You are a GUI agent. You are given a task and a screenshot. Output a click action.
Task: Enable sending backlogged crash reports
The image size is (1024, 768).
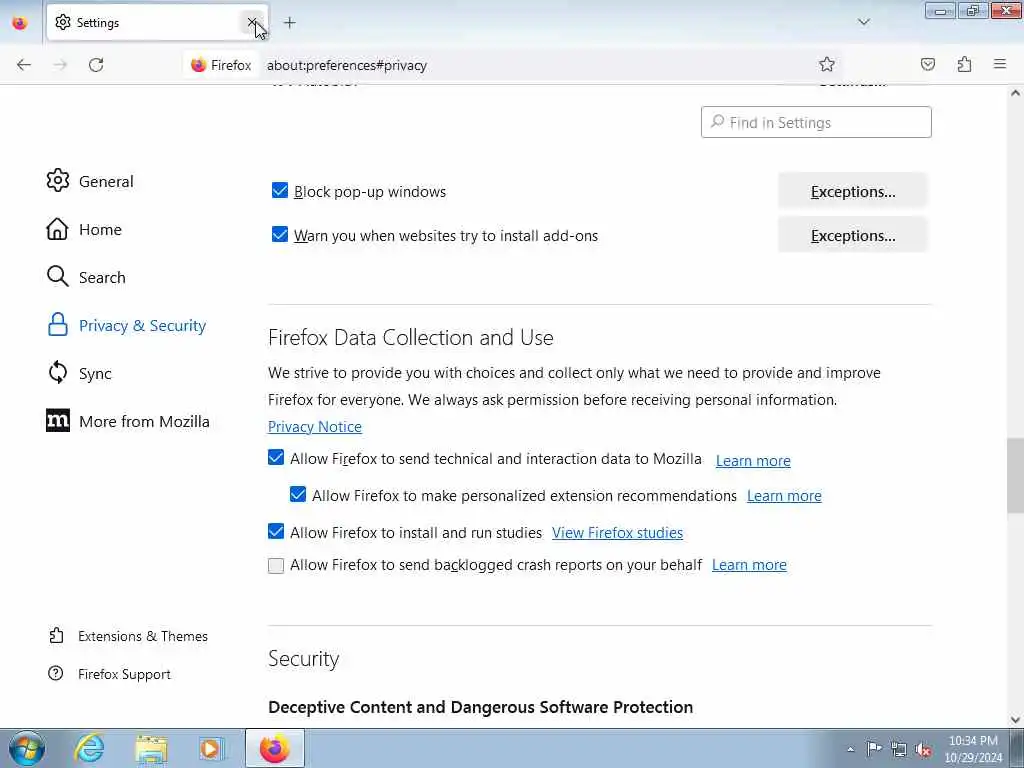pos(276,566)
